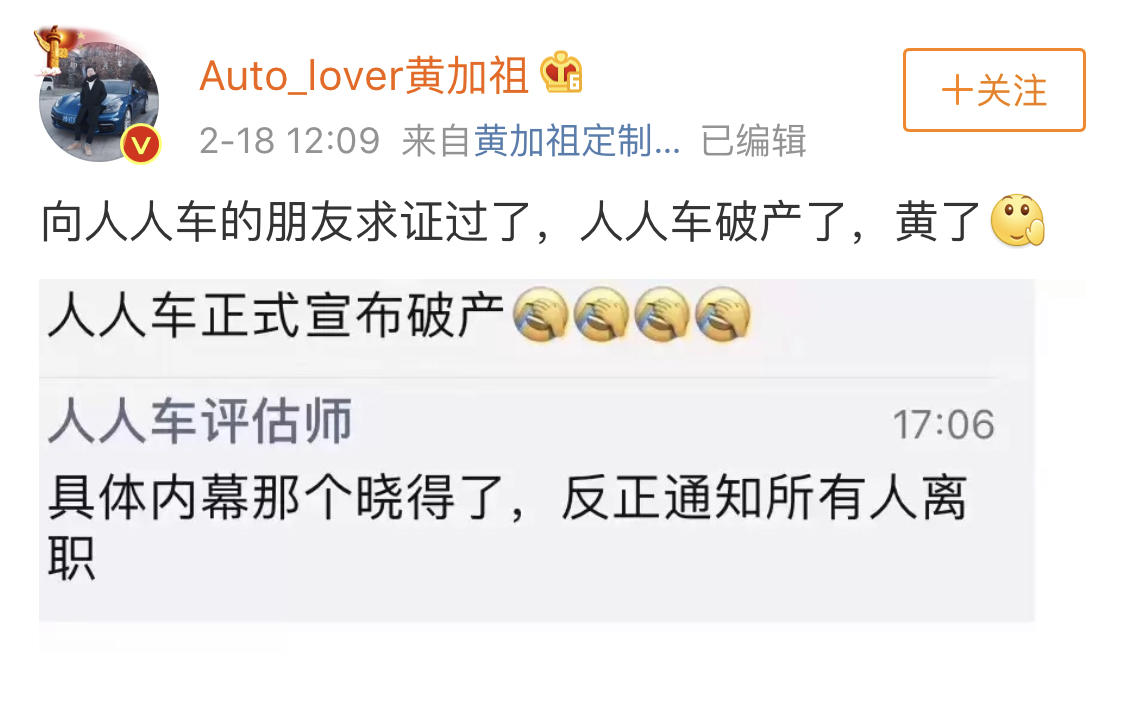Click the post text about 人人车破产了
The width and height of the screenshot is (1125, 727).
pyautogui.click(x=511, y=221)
